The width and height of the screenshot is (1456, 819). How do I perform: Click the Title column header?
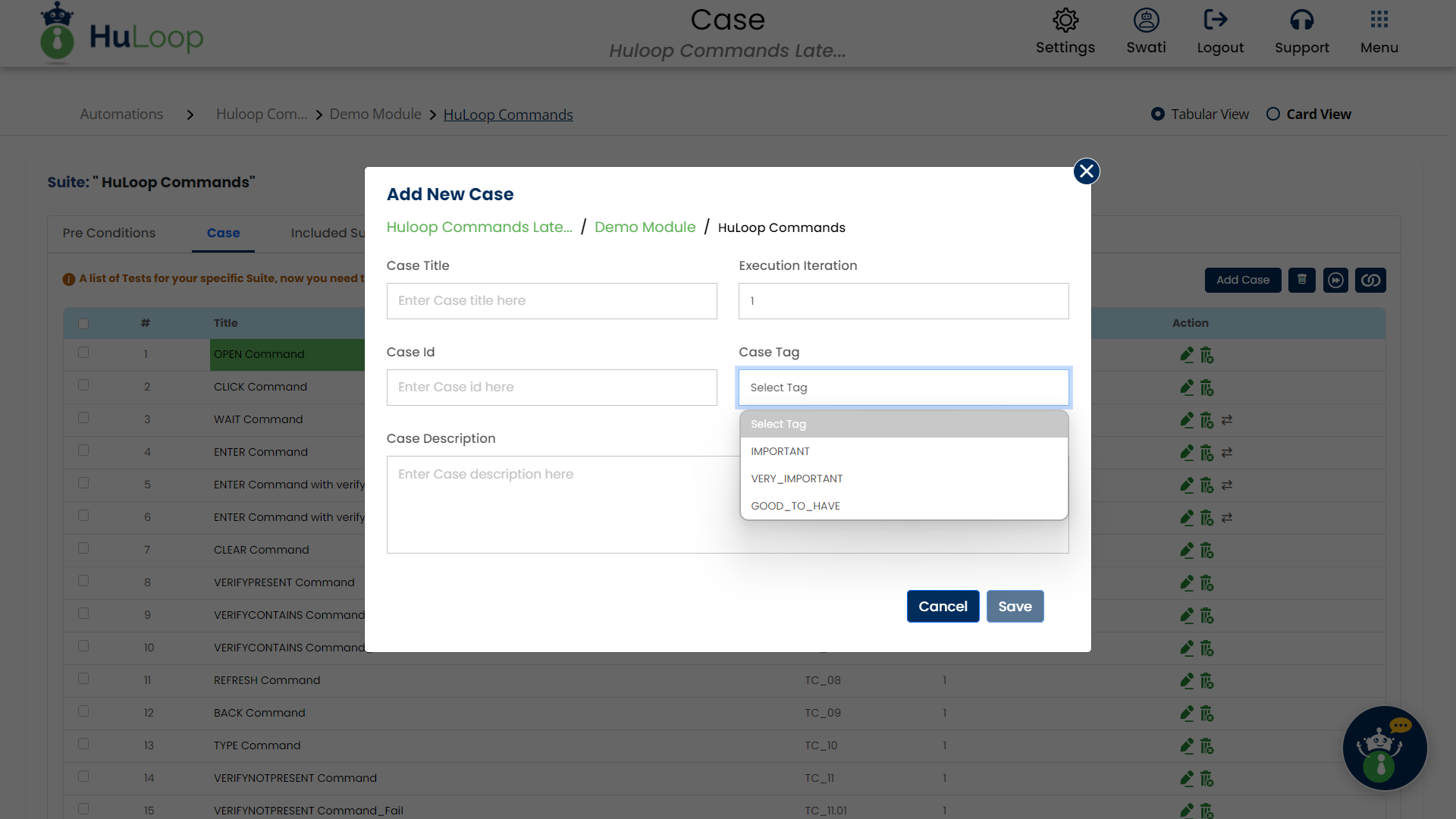point(225,323)
